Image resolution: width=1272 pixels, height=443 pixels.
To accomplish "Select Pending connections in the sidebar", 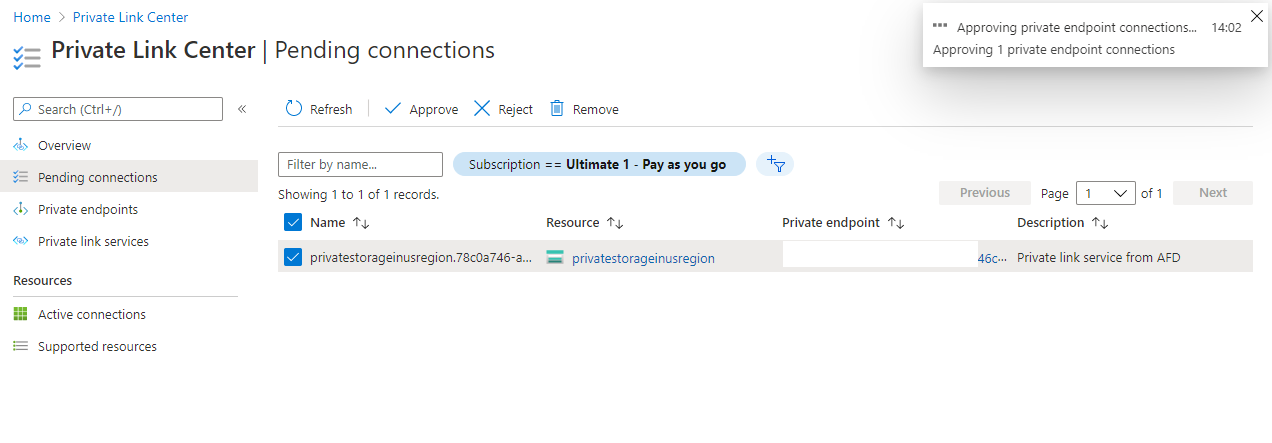I will [98, 177].
